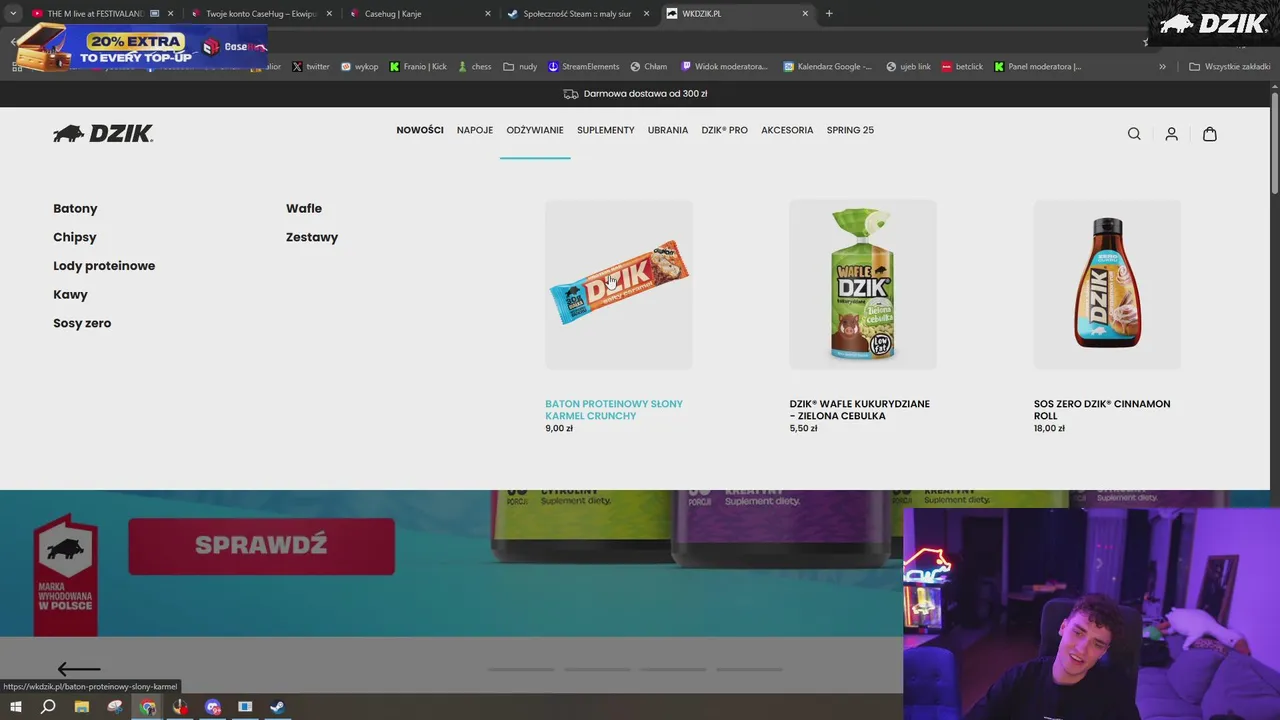Go to the Wafle category
Screen dimensions: 1280x720
click(x=304, y=209)
